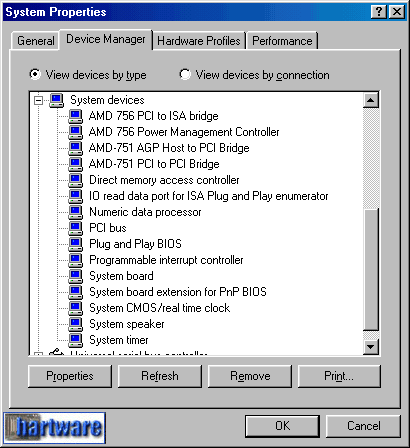Select System board extension for PnP BIOS text
Viewport: 410px width, 448px height.
pyautogui.click(x=178, y=292)
